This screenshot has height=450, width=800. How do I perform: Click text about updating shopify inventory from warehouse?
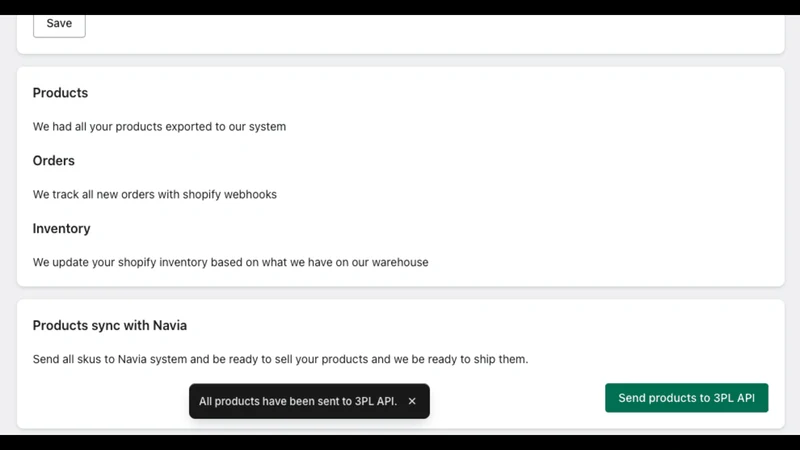(231, 262)
